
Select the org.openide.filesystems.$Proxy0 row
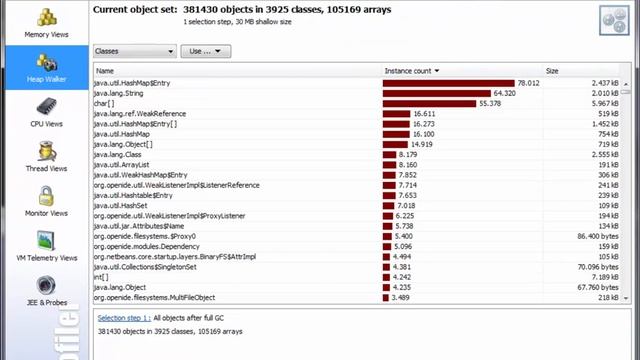[357, 236]
